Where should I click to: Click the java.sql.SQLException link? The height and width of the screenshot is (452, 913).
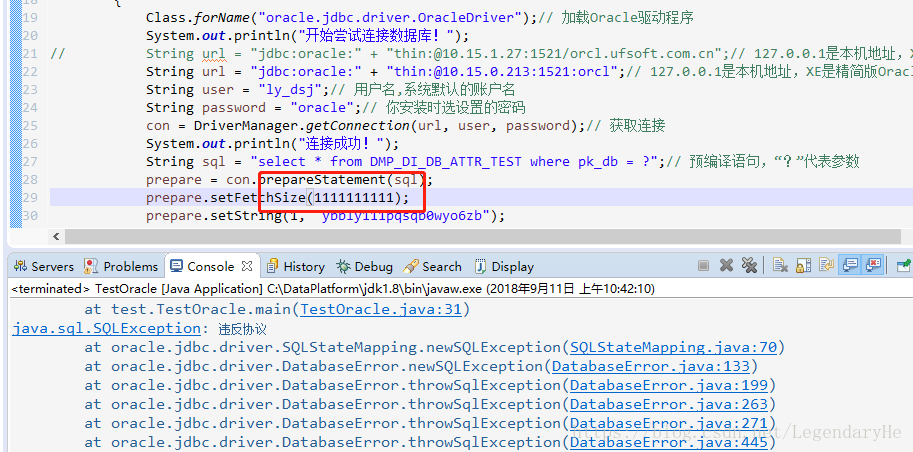click(x=107, y=329)
